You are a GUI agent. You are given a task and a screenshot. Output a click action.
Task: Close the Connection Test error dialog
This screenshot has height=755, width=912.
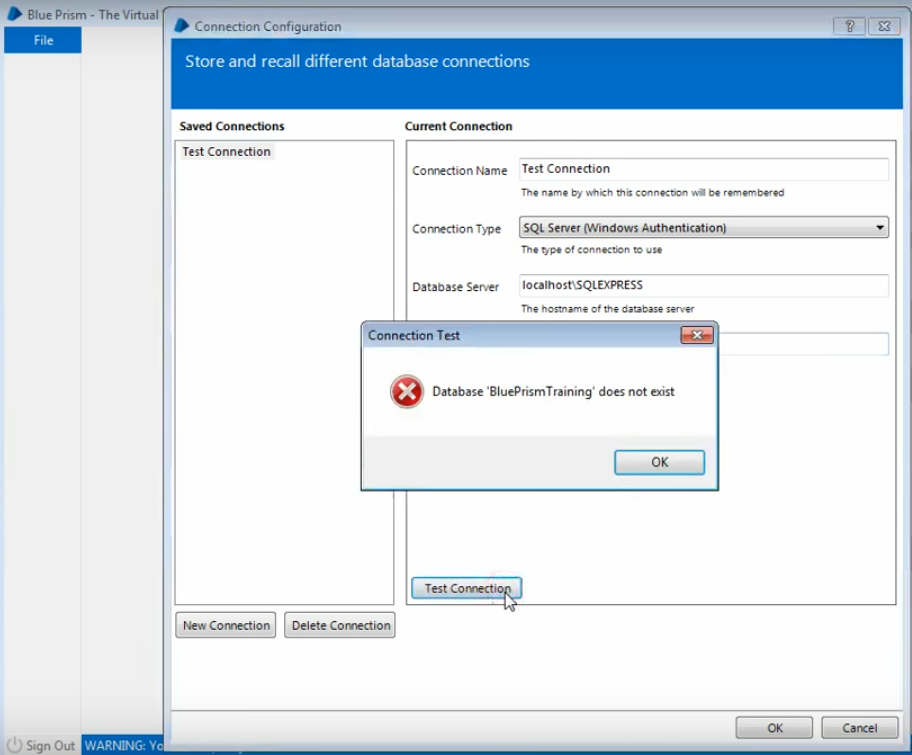pos(697,335)
